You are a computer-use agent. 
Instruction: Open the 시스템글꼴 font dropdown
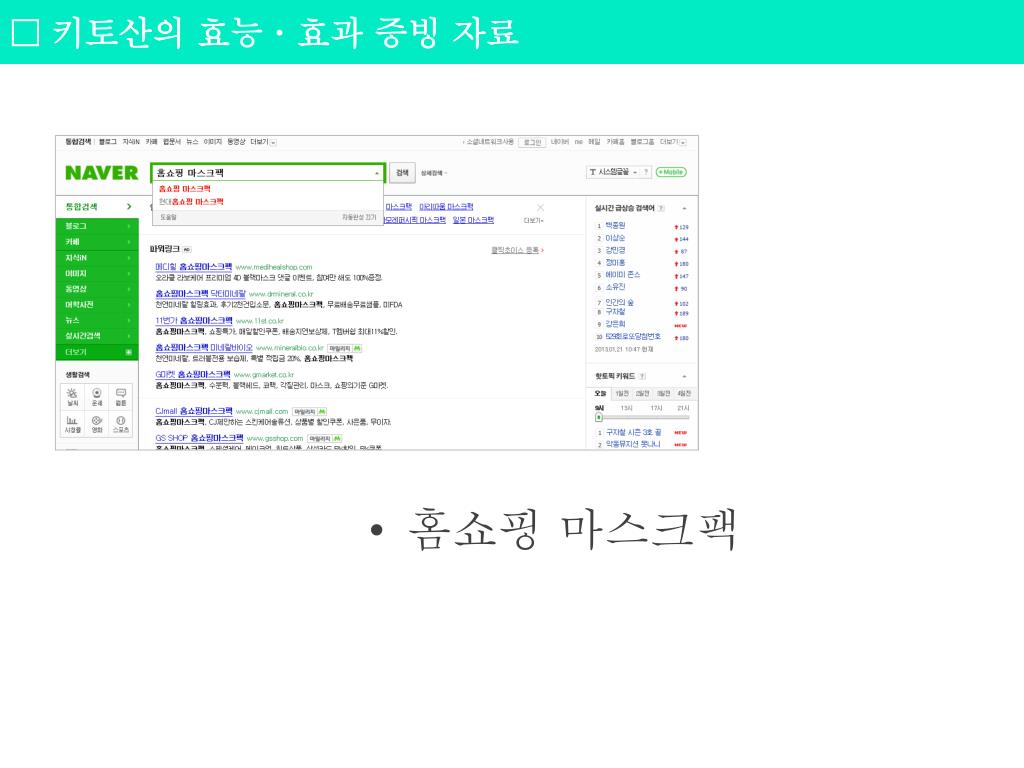click(614, 172)
